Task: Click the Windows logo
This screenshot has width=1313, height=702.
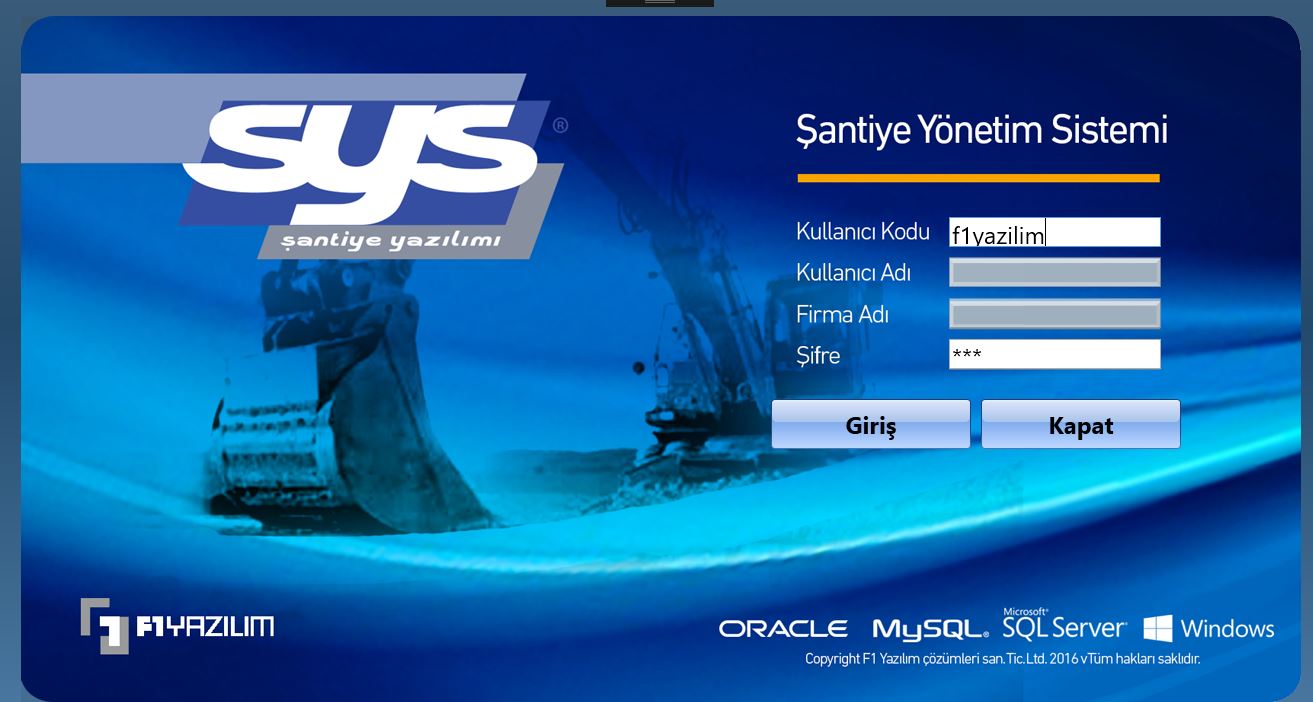Action: tap(1209, 628)
